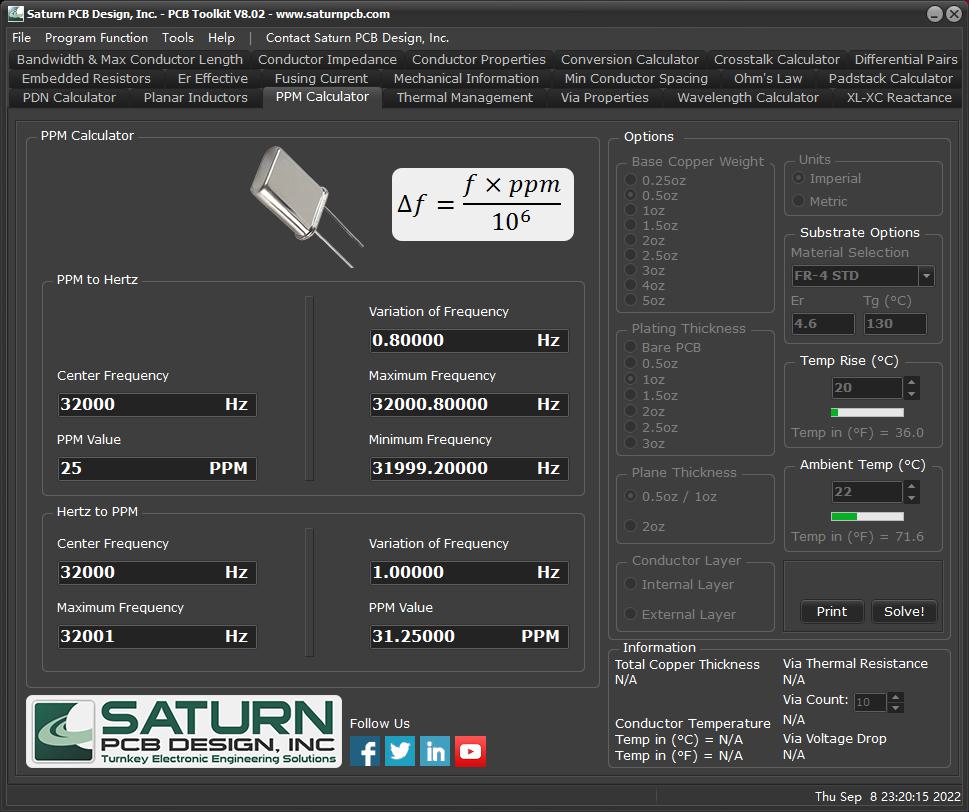This screenshot has width=969, height=812.
Task: Increase Temp Rise value
Action: (x=911, y=383)
